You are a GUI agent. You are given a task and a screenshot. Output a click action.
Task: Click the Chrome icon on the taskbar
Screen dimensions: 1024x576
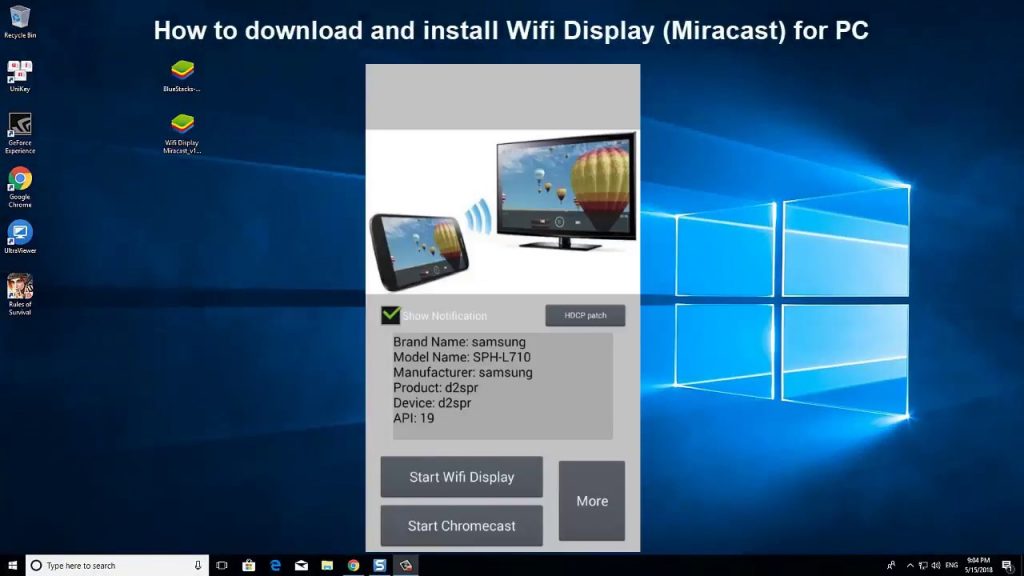pyautogui.click(x=353, y=566)
